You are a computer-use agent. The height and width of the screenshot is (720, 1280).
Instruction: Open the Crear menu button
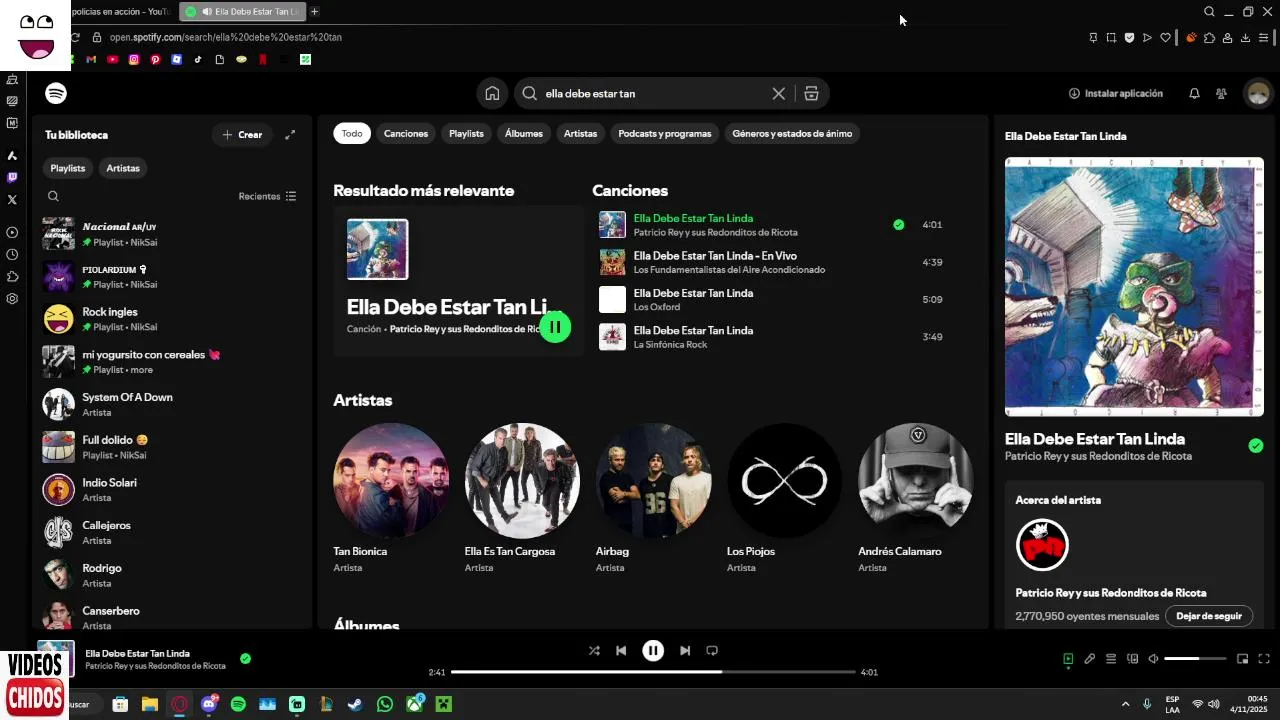point(242,134)
